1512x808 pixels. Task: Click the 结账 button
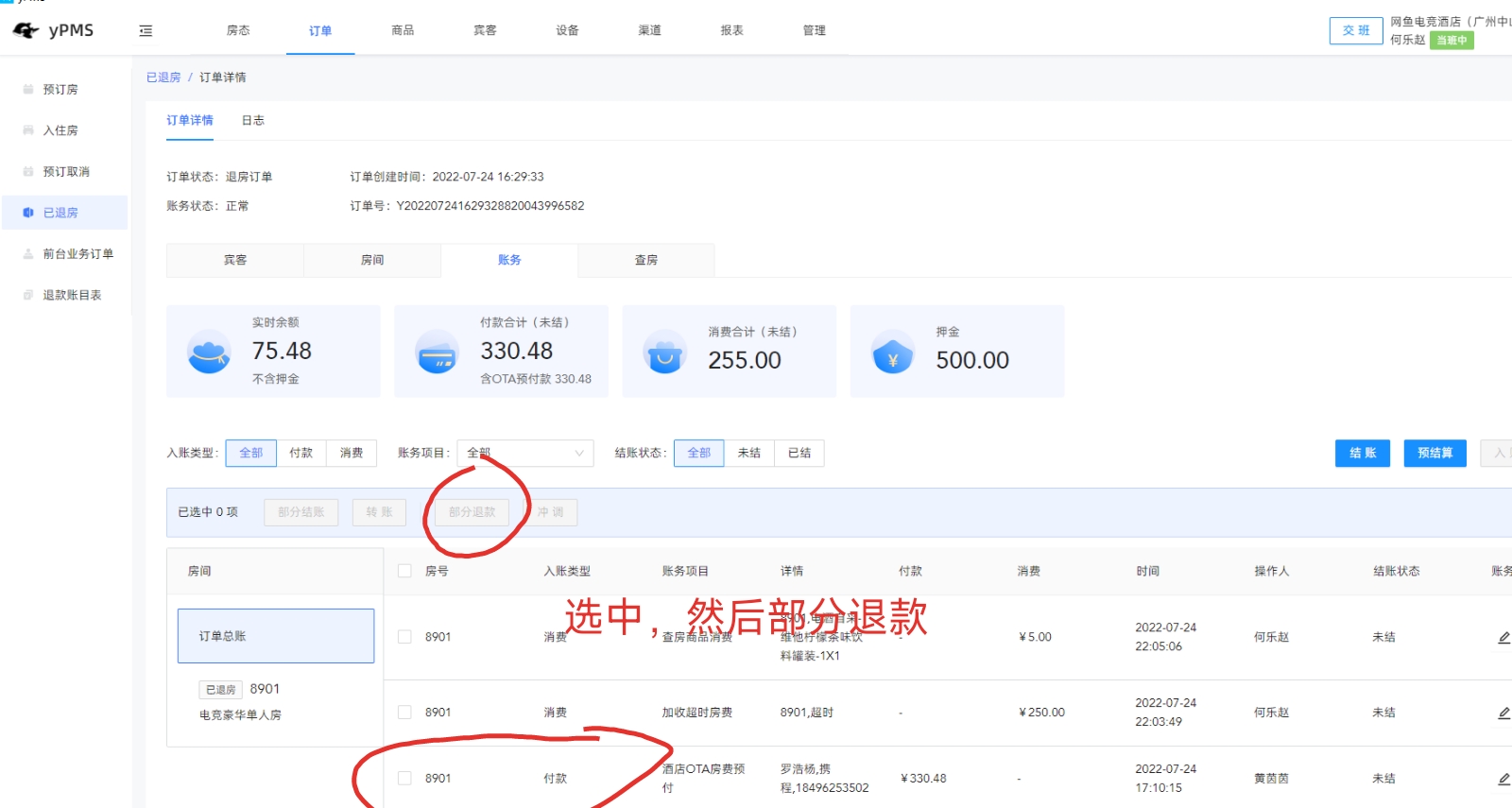1363,454
